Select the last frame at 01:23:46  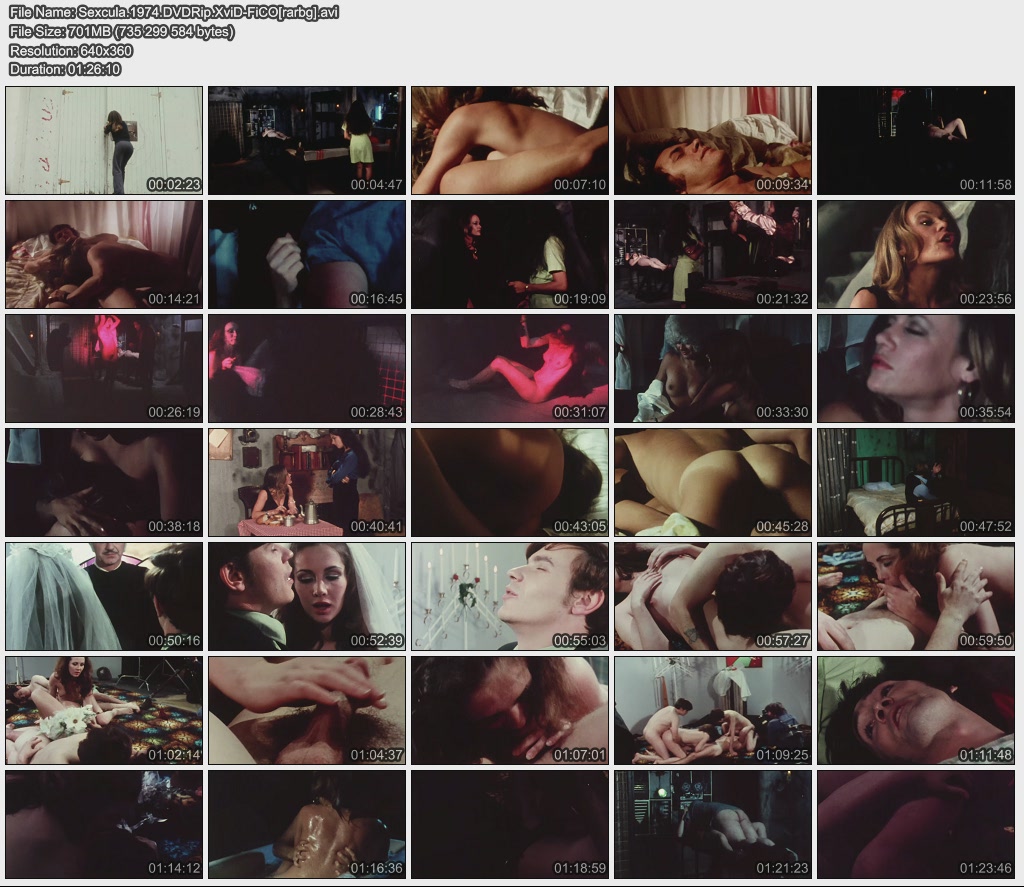[x=916, y=824]
